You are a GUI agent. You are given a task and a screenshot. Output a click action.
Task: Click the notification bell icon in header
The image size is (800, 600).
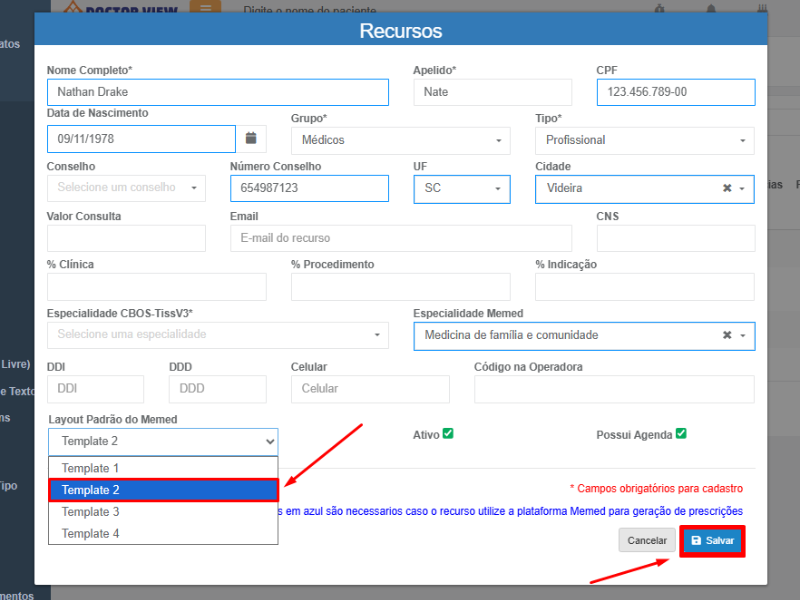[x=711, y=10]
